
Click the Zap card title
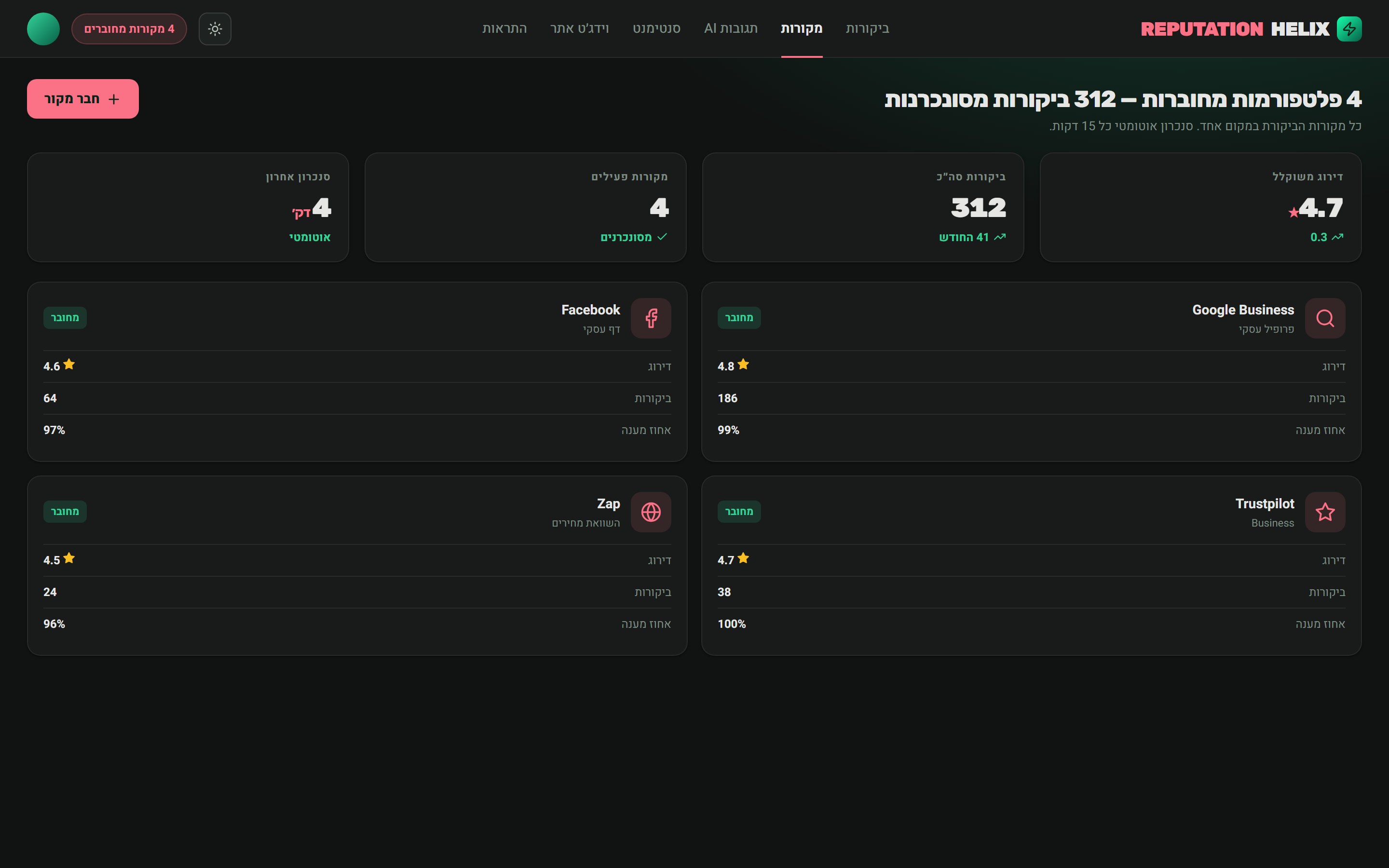click(608, 504)
